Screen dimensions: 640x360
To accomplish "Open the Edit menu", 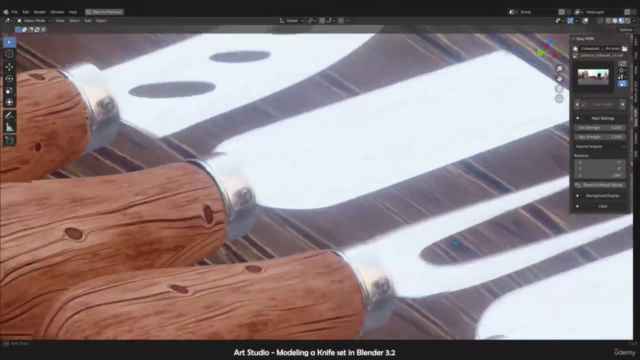I will [x=26, y=12].
